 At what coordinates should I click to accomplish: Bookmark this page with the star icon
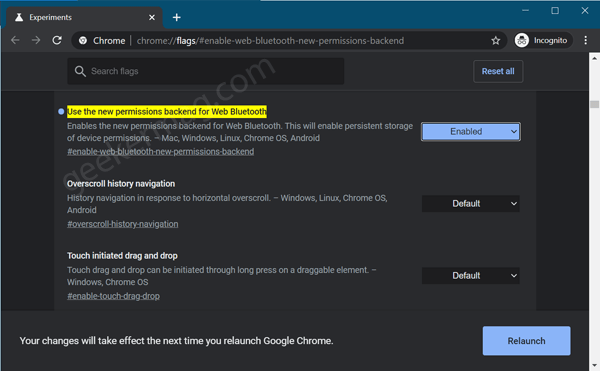[x=496, y=41]
